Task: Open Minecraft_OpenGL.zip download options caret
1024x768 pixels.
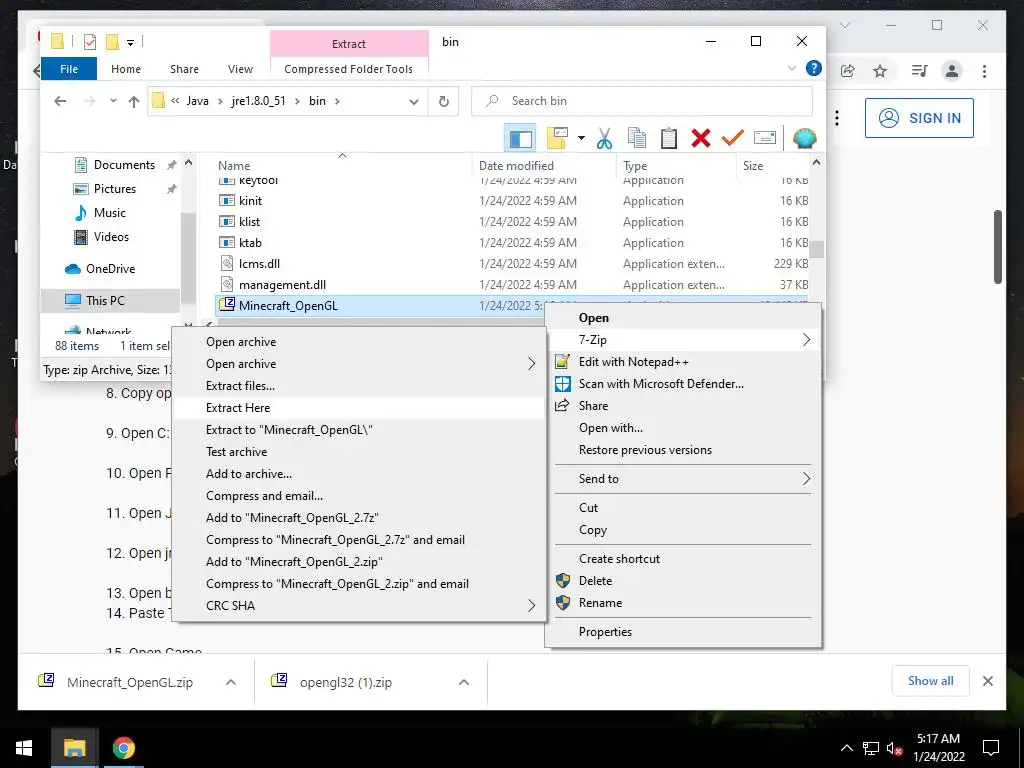Action: coord(231,682)
